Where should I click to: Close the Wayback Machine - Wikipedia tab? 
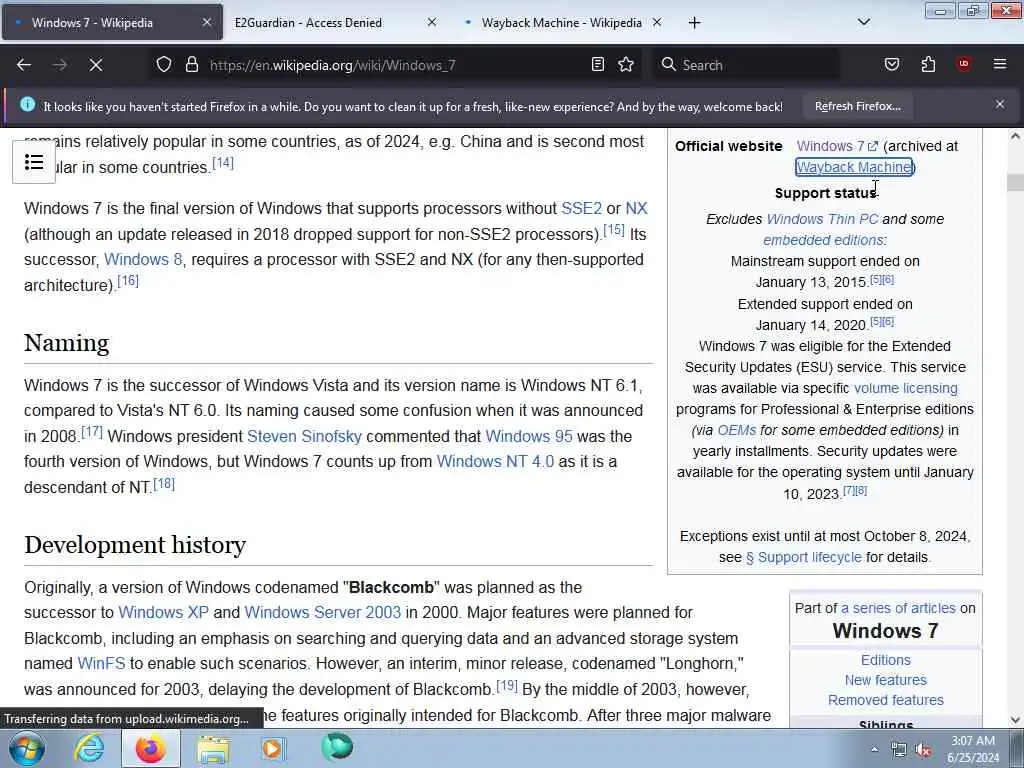pyautogui.click(x=657, y=22)
